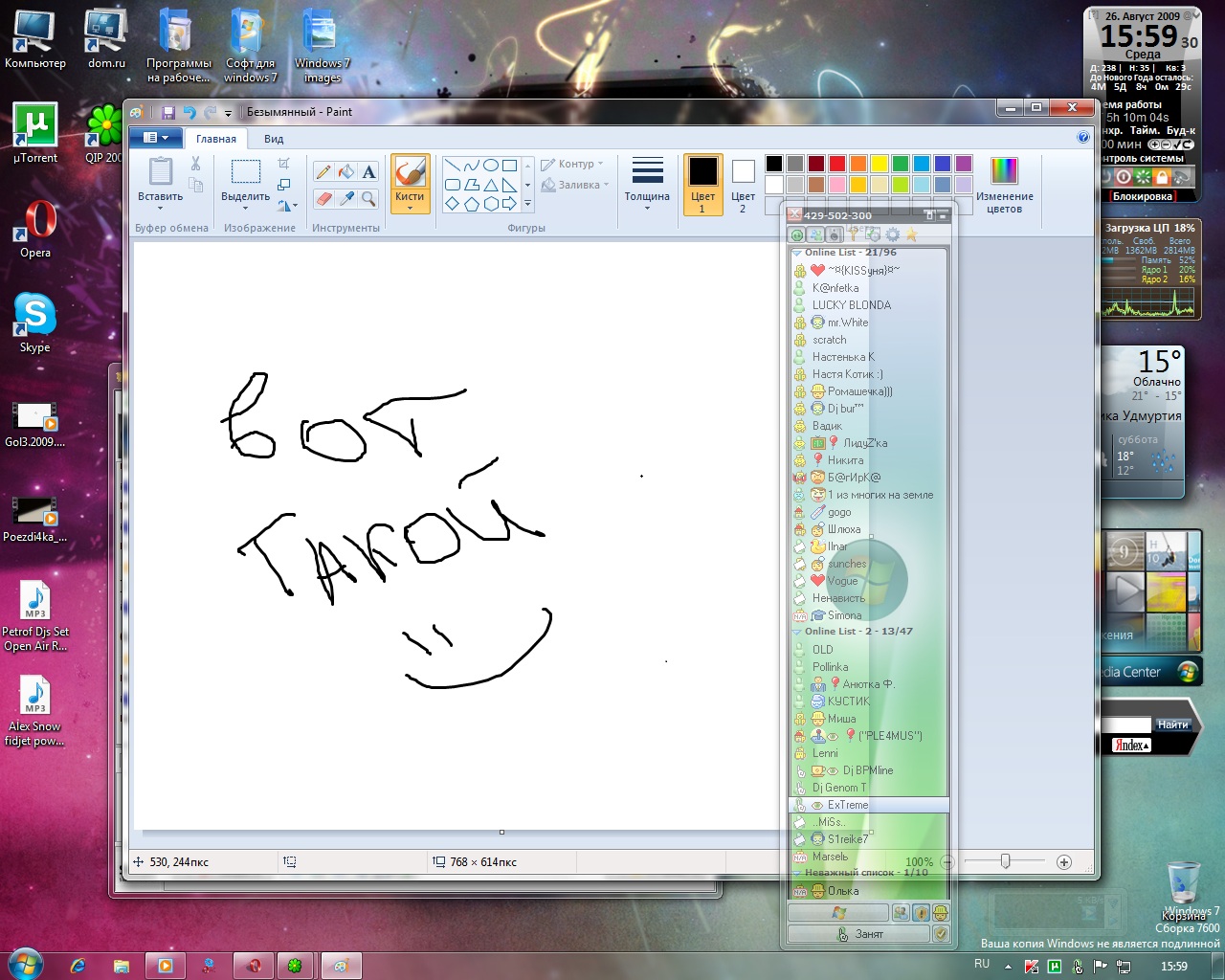This screenshot has width=1225, height=980.
Task: Select contact ExTreme in QIP list
Action: point(869,805)
